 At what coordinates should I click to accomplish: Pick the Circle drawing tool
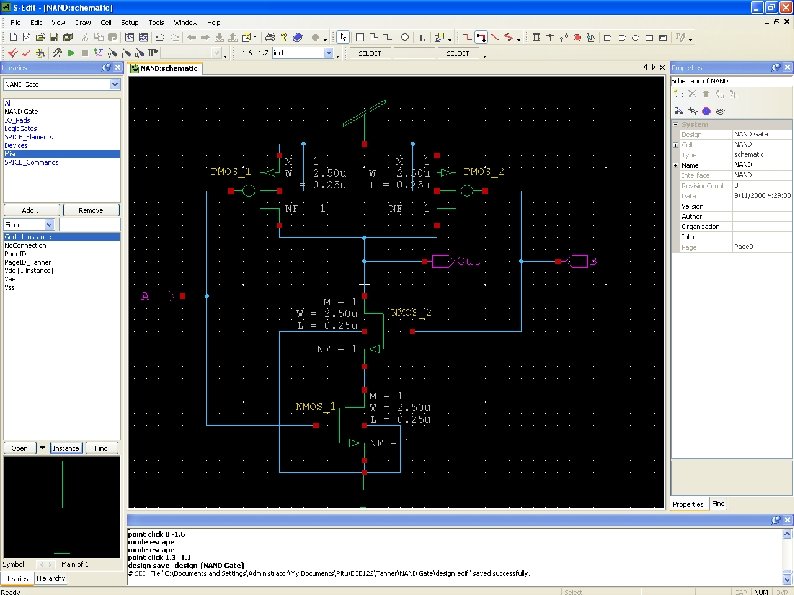[x=404, y=37]
